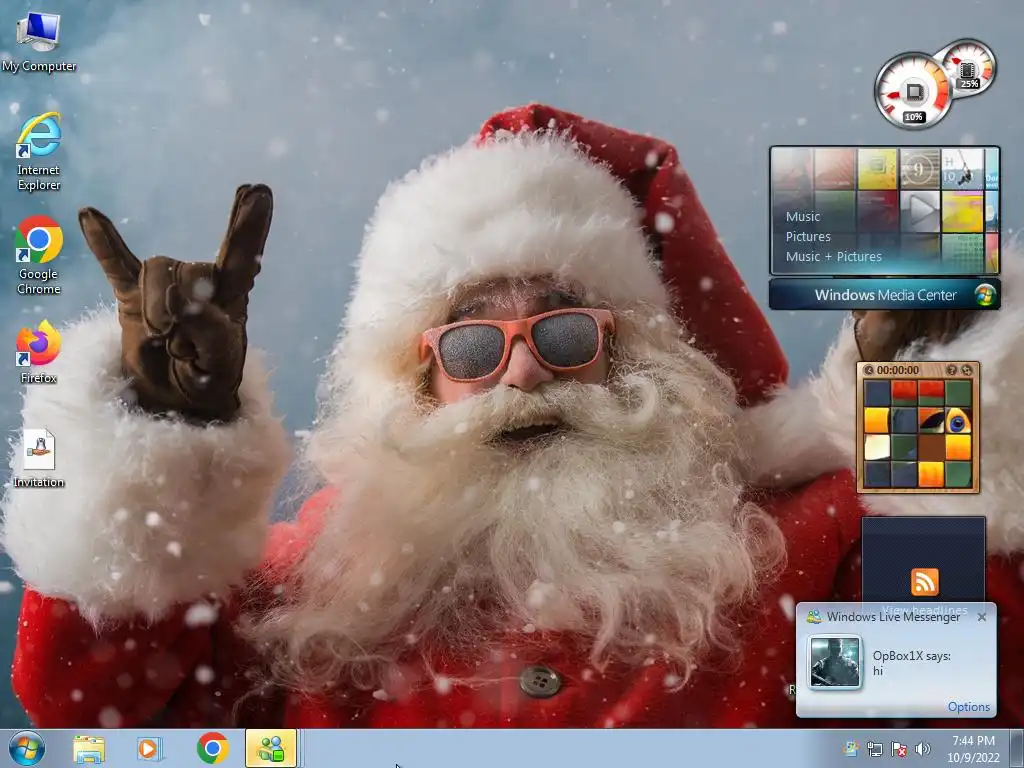
Task: Open the My Computer desktop icon
Action: 39,42
